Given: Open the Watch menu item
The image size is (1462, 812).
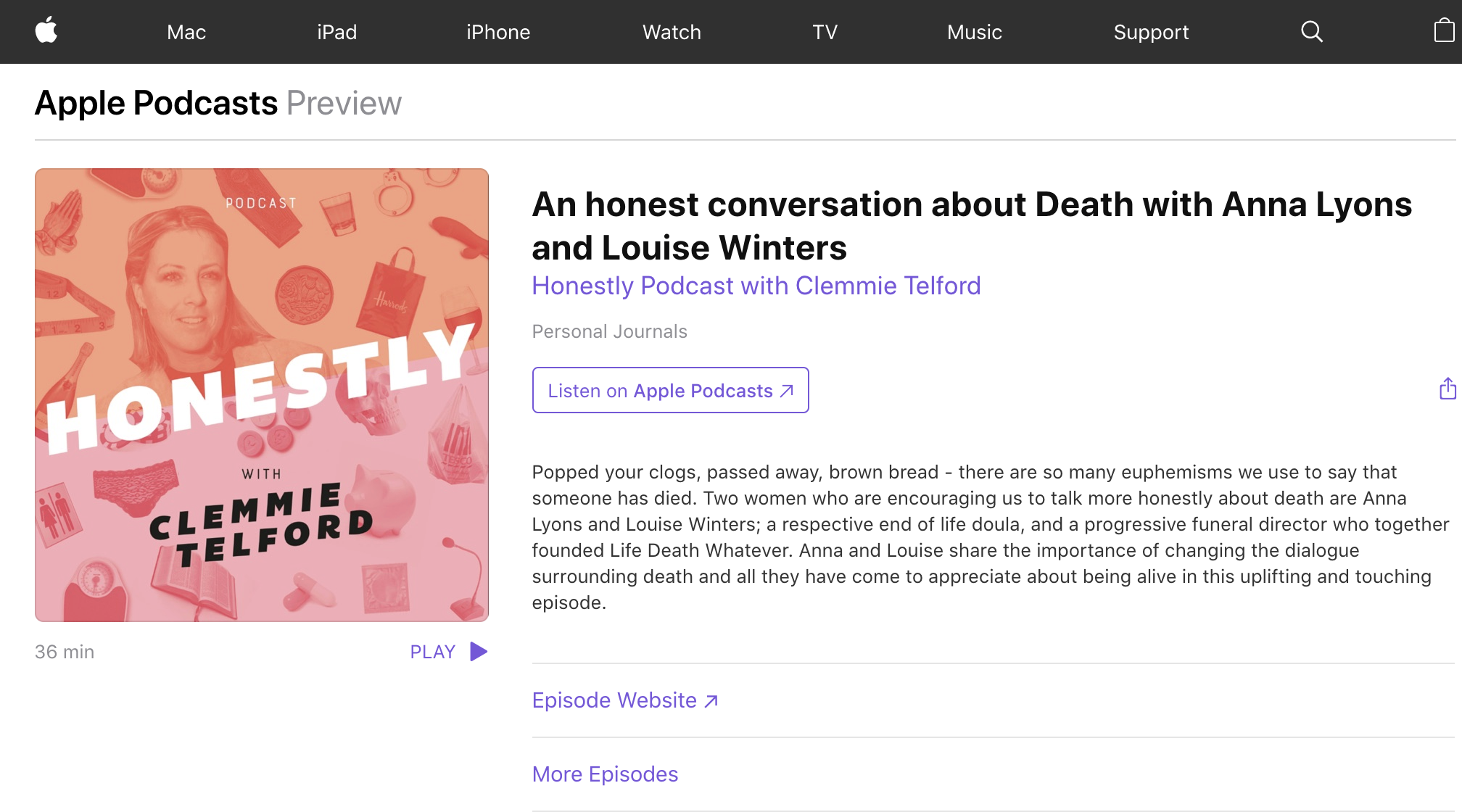Looking at the screenshot, I should (x=672, y=32).
